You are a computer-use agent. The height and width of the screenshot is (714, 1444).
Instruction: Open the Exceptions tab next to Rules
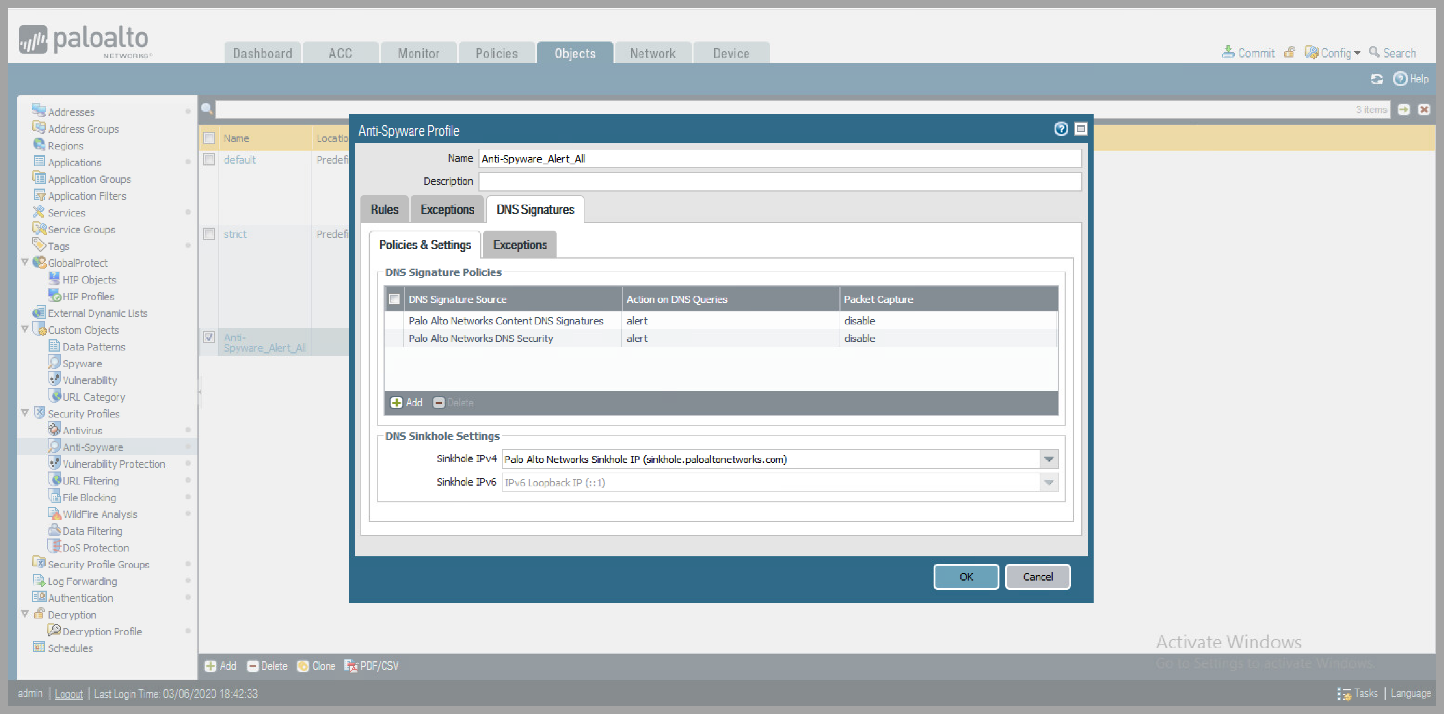[447, 210]
